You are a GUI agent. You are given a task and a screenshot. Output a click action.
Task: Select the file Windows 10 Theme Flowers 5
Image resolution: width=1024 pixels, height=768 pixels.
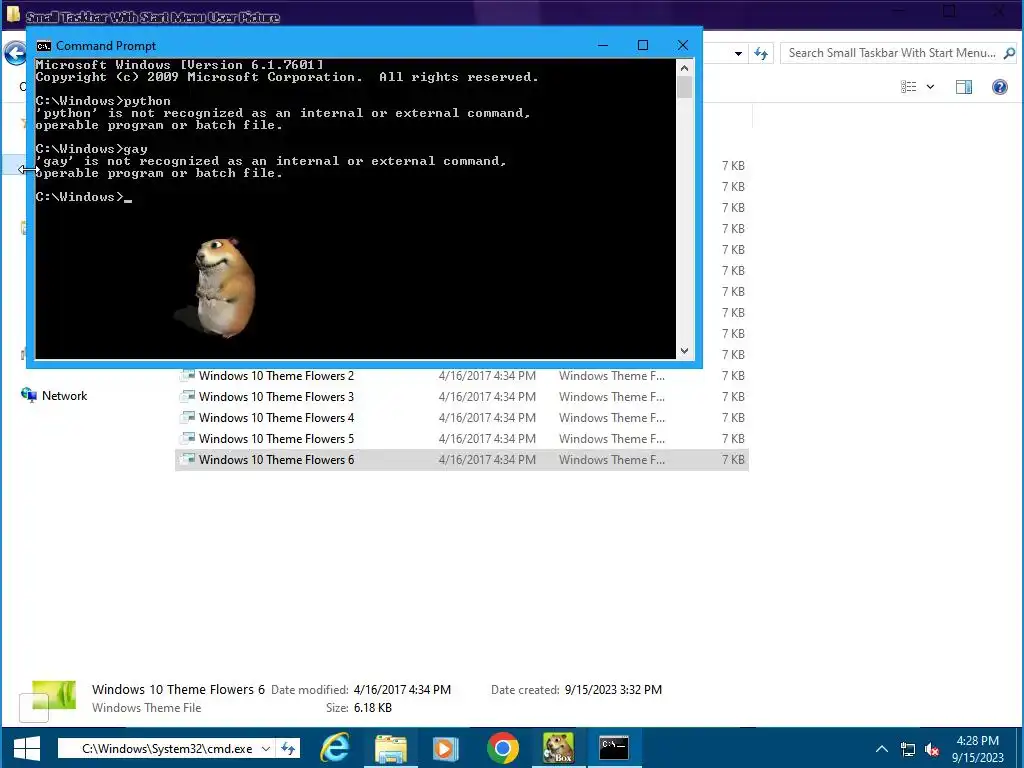pos(276,438)
